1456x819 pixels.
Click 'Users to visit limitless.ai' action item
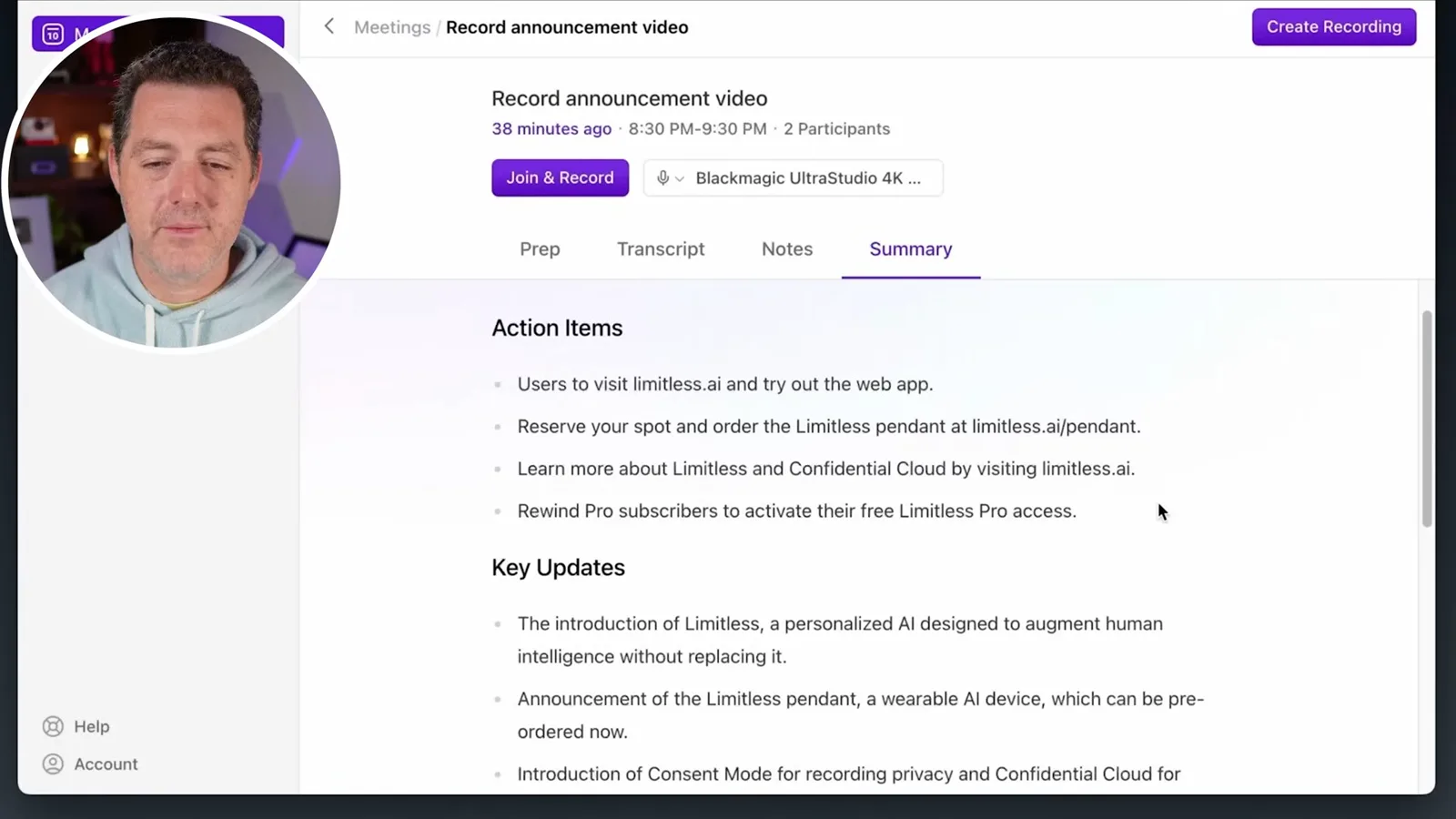tap(725, 384)
